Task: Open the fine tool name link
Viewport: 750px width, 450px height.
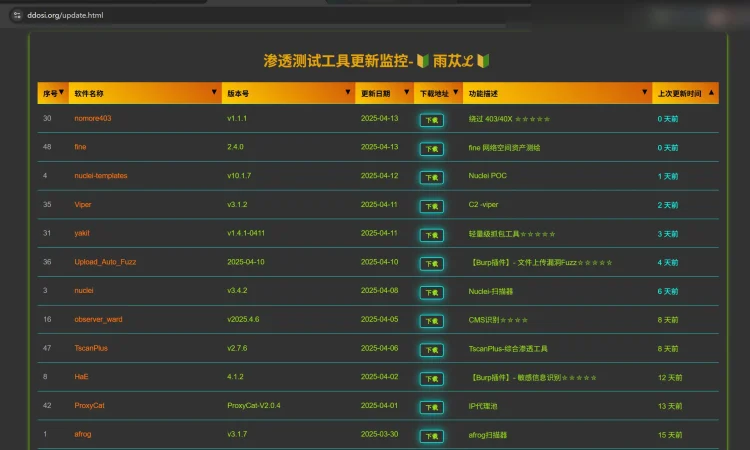Action: (80, 147)
